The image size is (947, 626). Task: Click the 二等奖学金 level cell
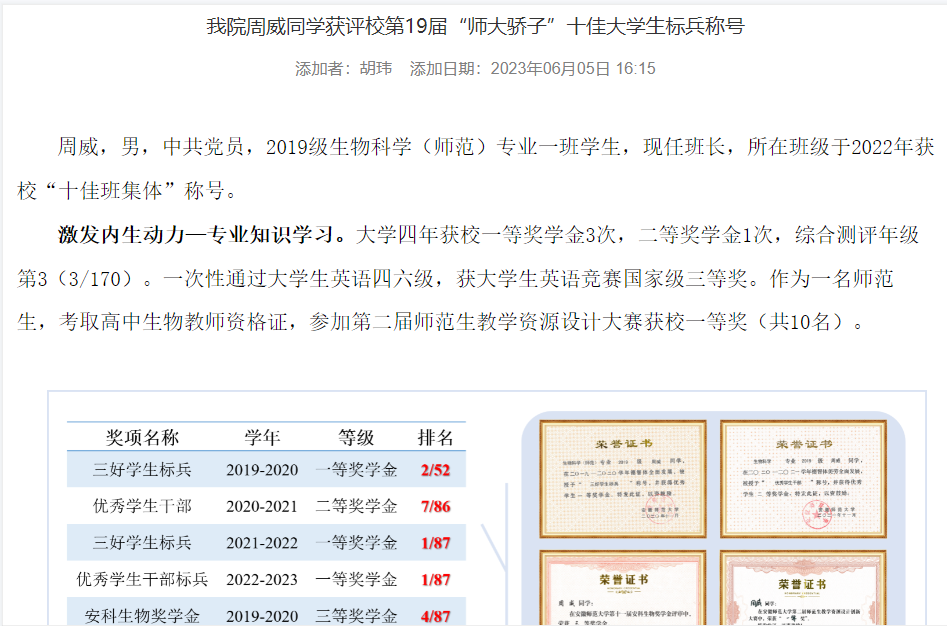[355, 507]
